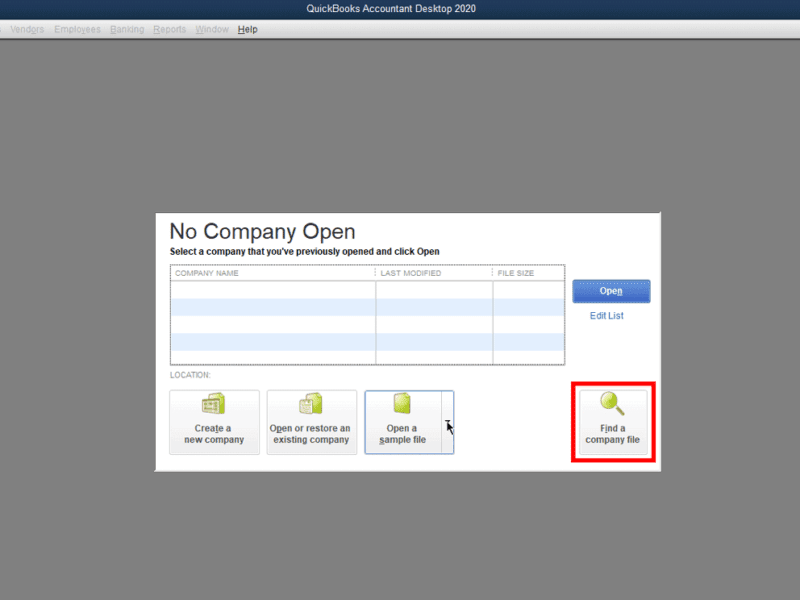This screenshot has height=600, width=800.
Task: Click the FILE SIZE column header
Action: tap(529, 273)
